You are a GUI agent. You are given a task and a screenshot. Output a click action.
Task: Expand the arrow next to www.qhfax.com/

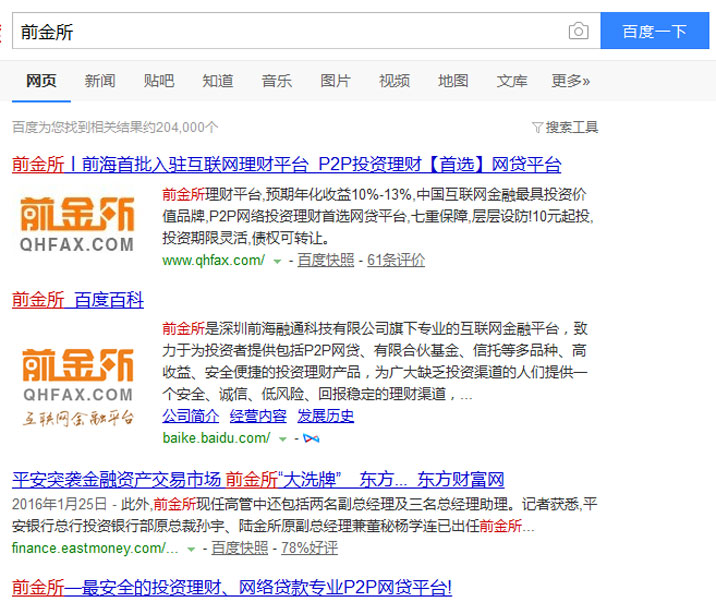coord(277,261)
